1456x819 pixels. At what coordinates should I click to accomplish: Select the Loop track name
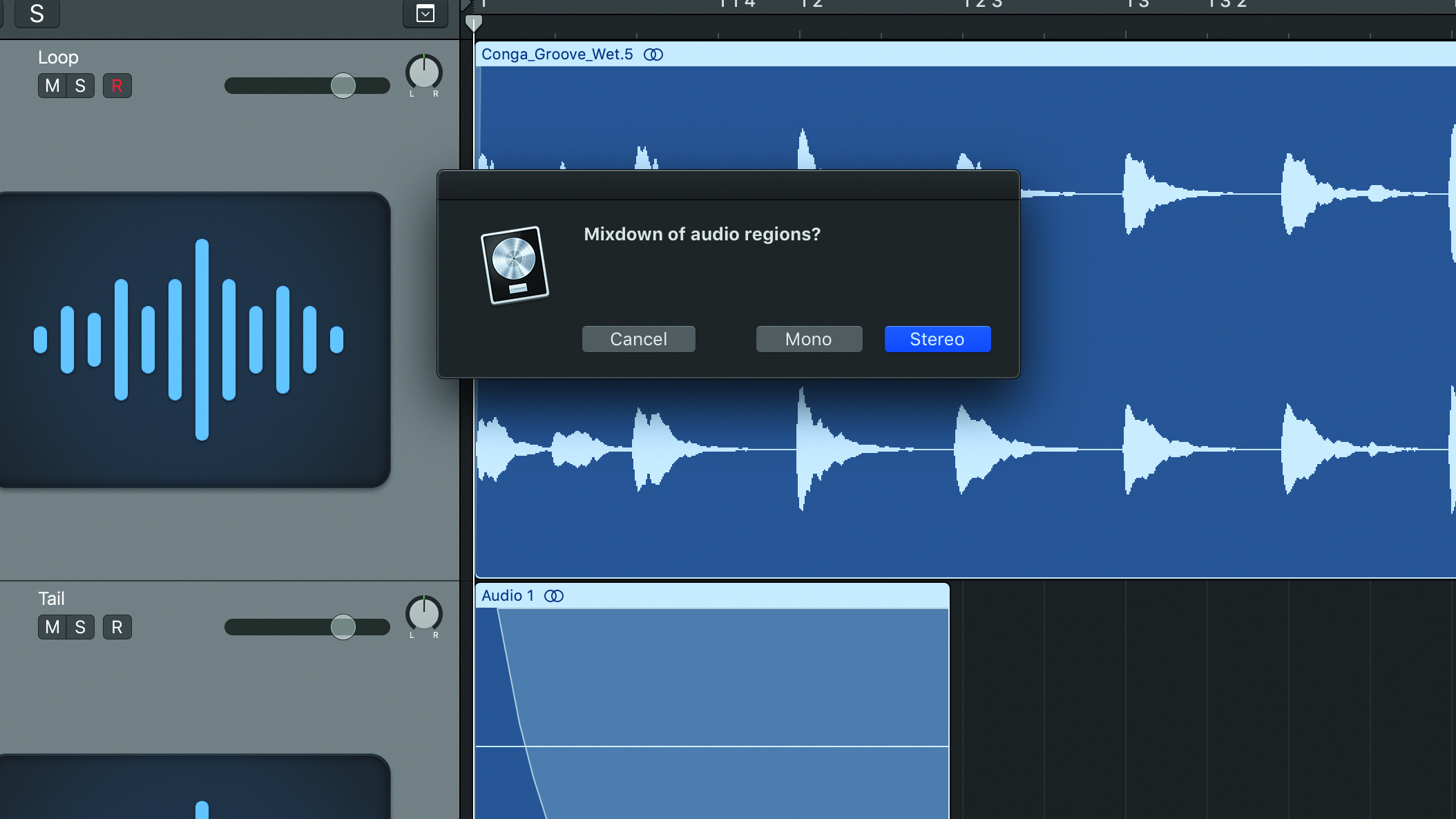[58, 57]
